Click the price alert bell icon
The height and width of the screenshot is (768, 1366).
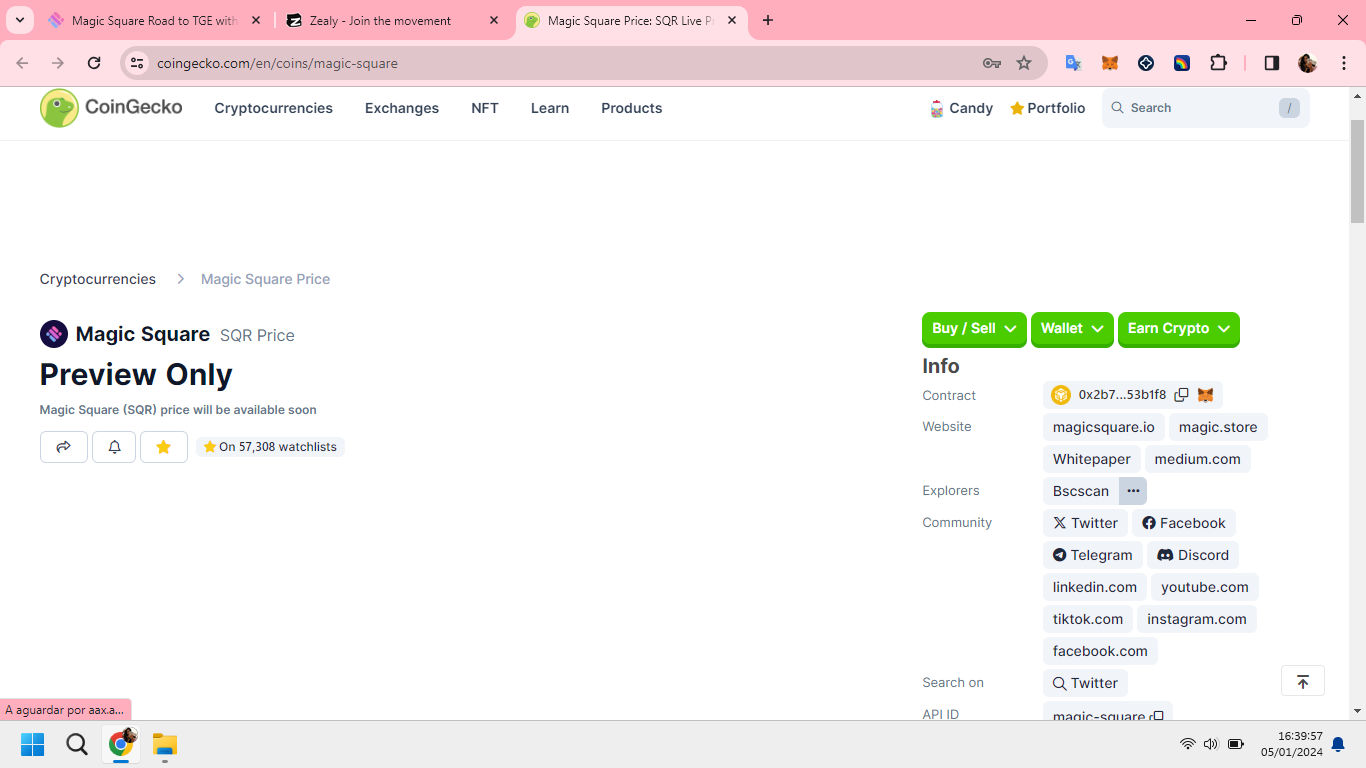click(114, 447)
